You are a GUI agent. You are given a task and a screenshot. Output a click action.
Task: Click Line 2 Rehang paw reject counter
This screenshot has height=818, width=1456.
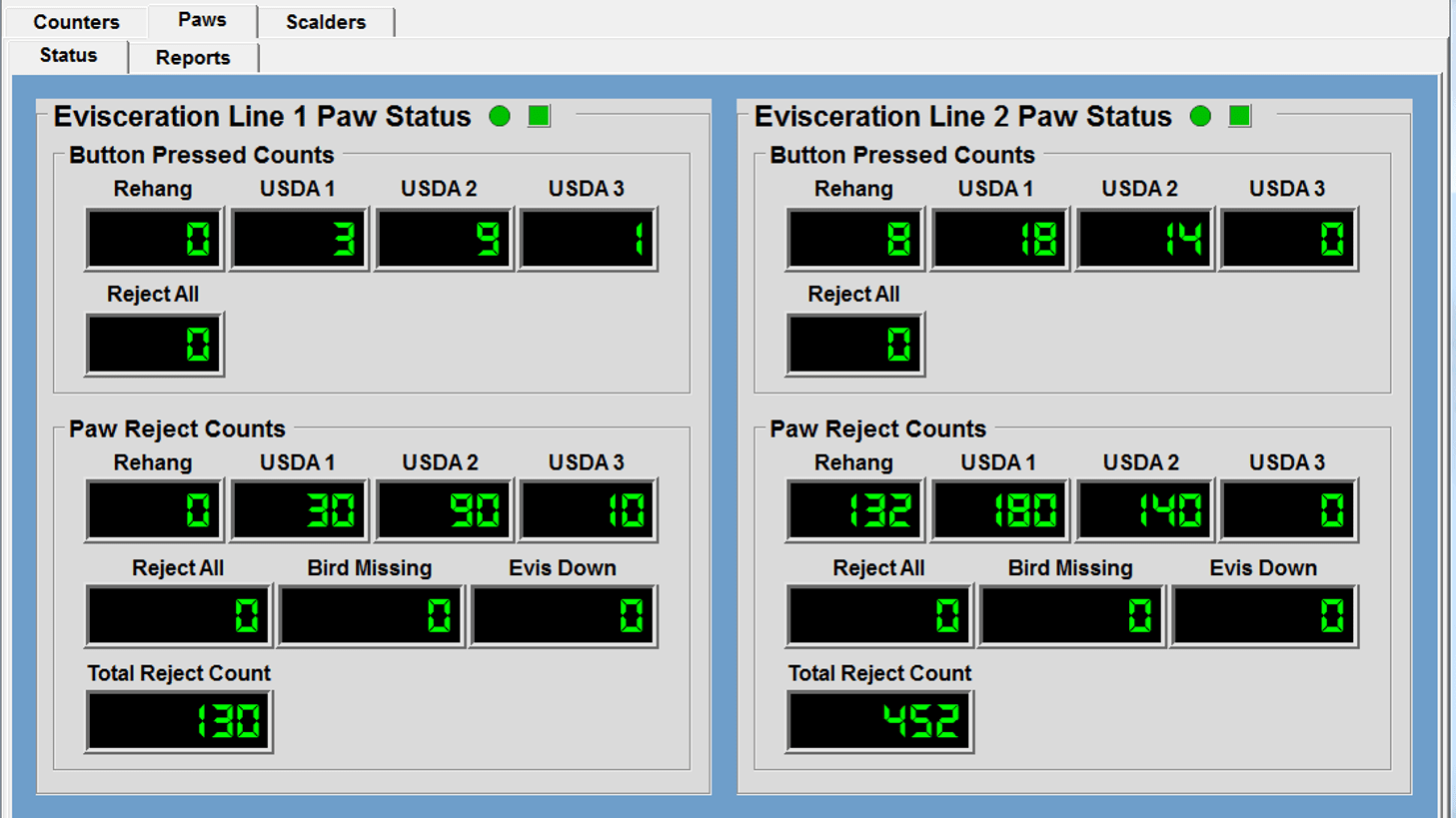[854, 510]
